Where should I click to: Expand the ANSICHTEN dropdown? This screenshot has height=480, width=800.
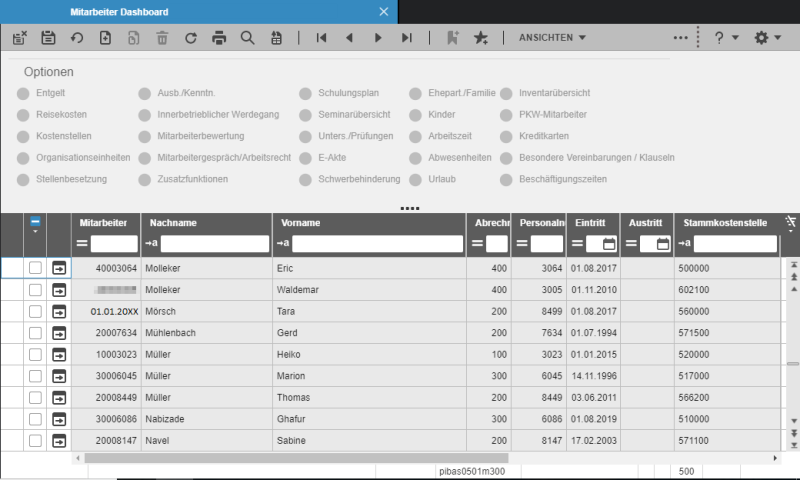(552, 38)
